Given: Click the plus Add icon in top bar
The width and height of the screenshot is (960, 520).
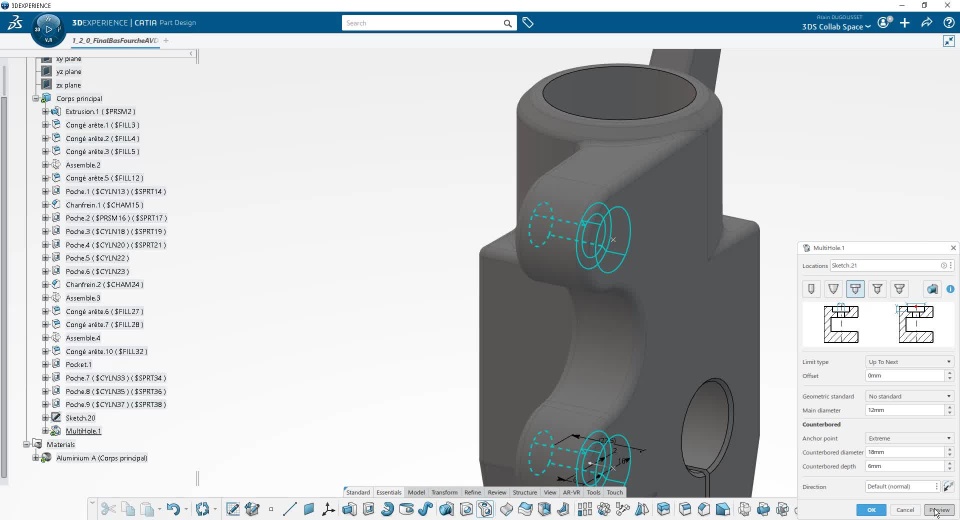Looking at the screenshot, I should coord(905,23).
